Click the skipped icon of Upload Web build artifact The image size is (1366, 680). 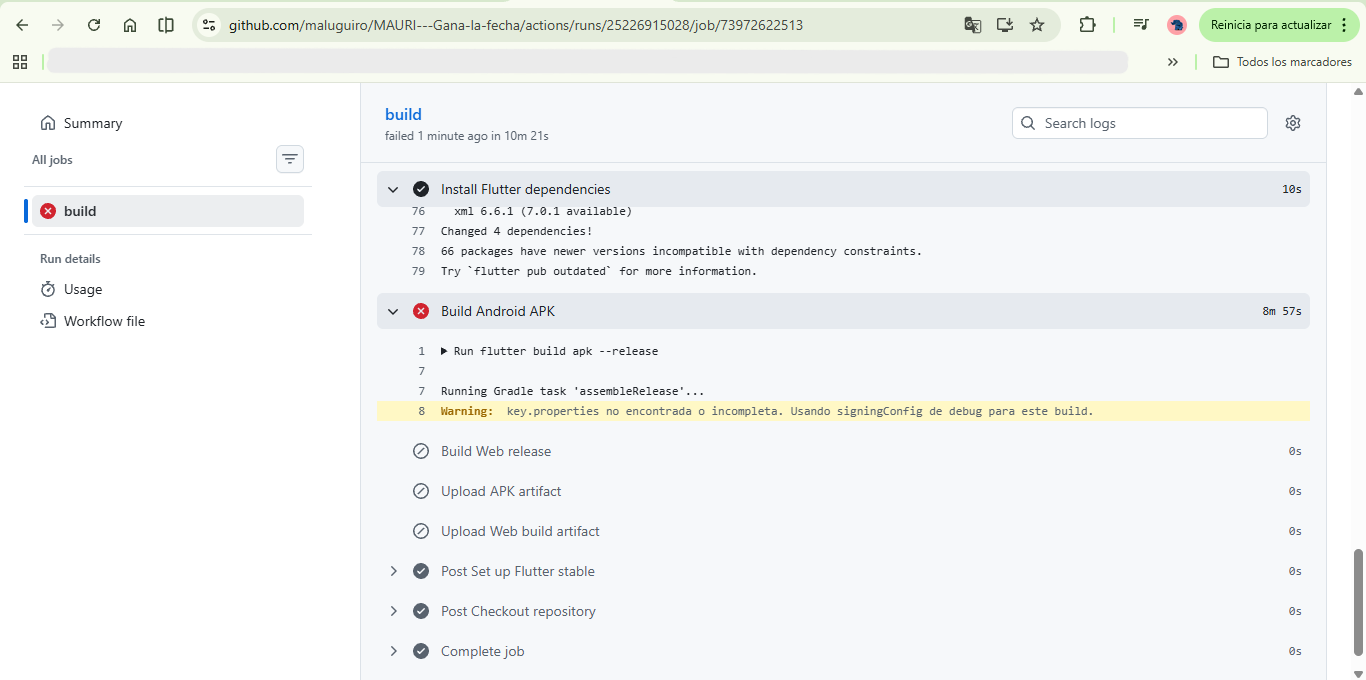pyautogui.click(x=421, y=531)
